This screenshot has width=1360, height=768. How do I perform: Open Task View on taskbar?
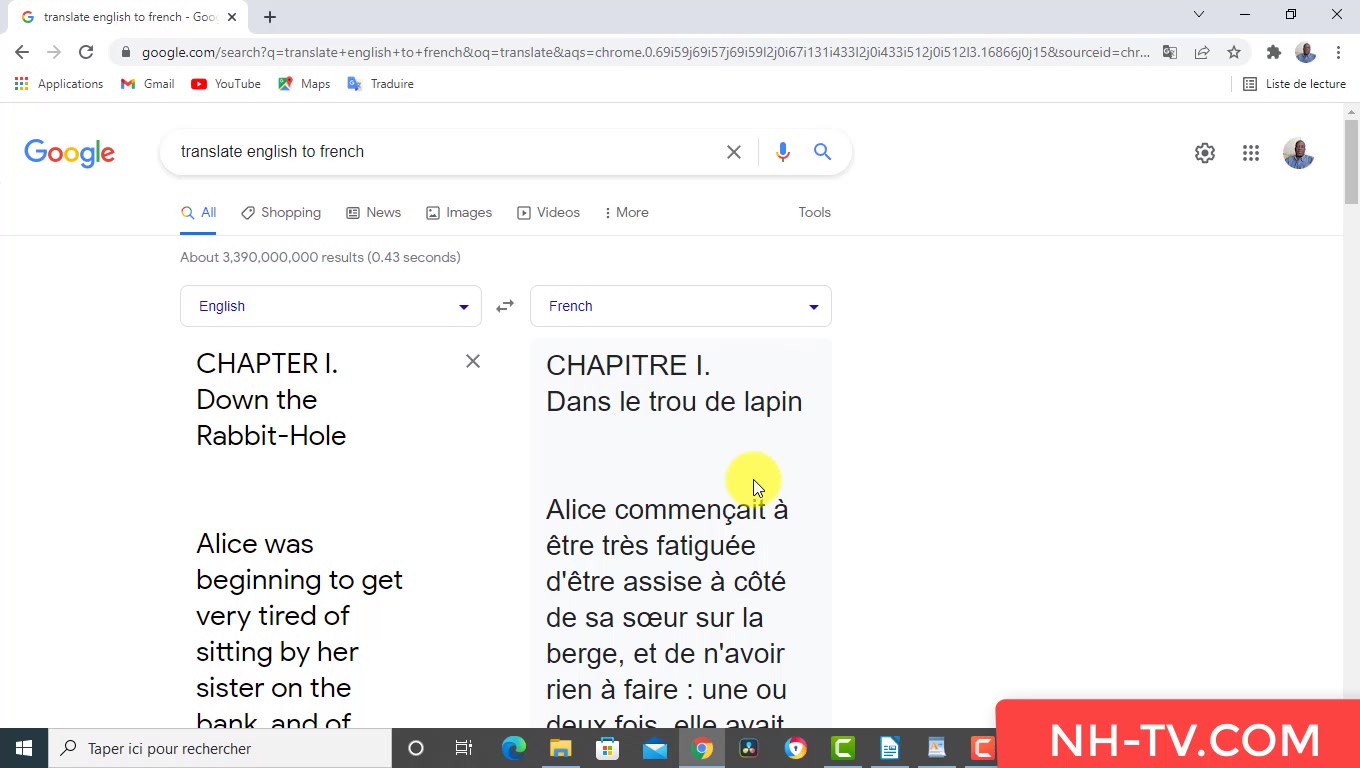coord(464,748)
